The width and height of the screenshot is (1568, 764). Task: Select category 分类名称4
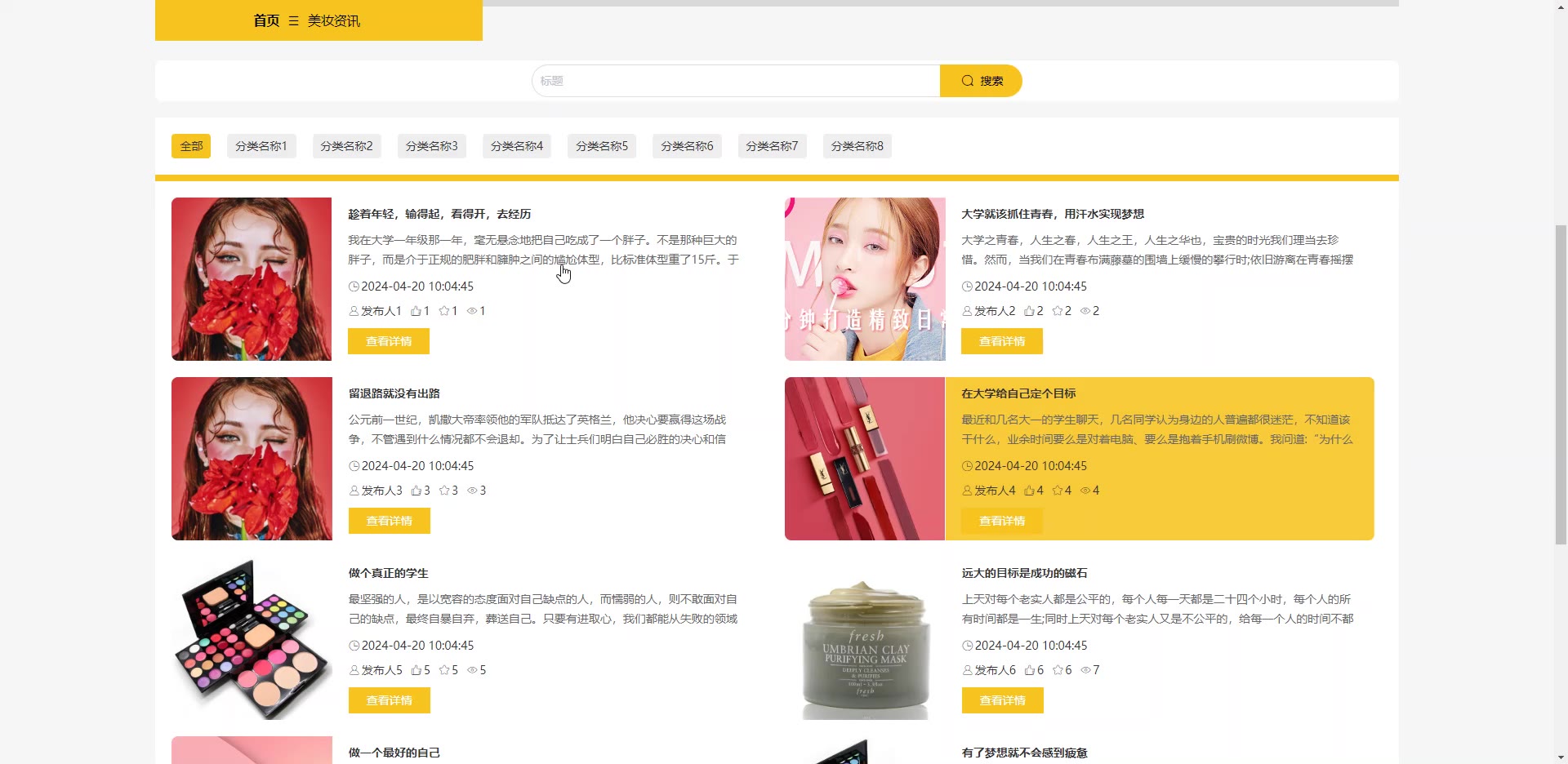tap(517, 146)
